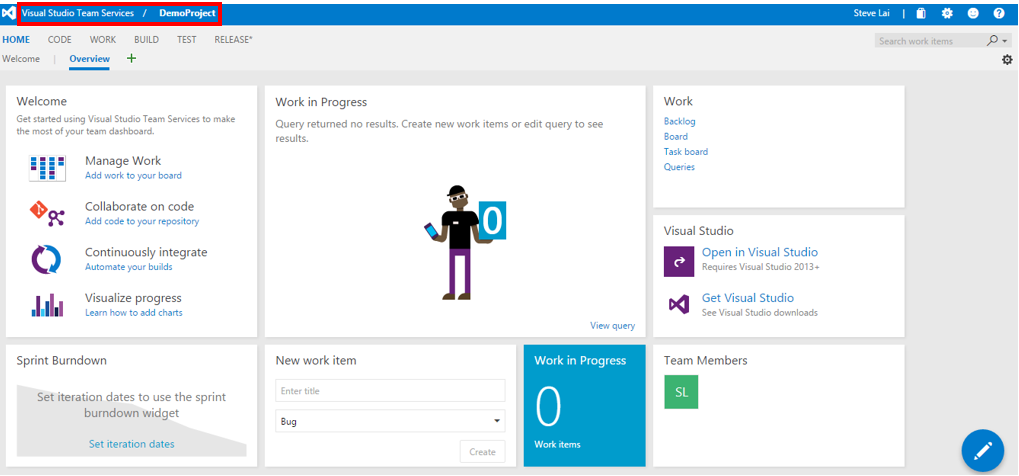The height and width of the screenshot is (476, 1019).
Task: Click the Open in Visual Studio icon
Action: tap(678, 261)
